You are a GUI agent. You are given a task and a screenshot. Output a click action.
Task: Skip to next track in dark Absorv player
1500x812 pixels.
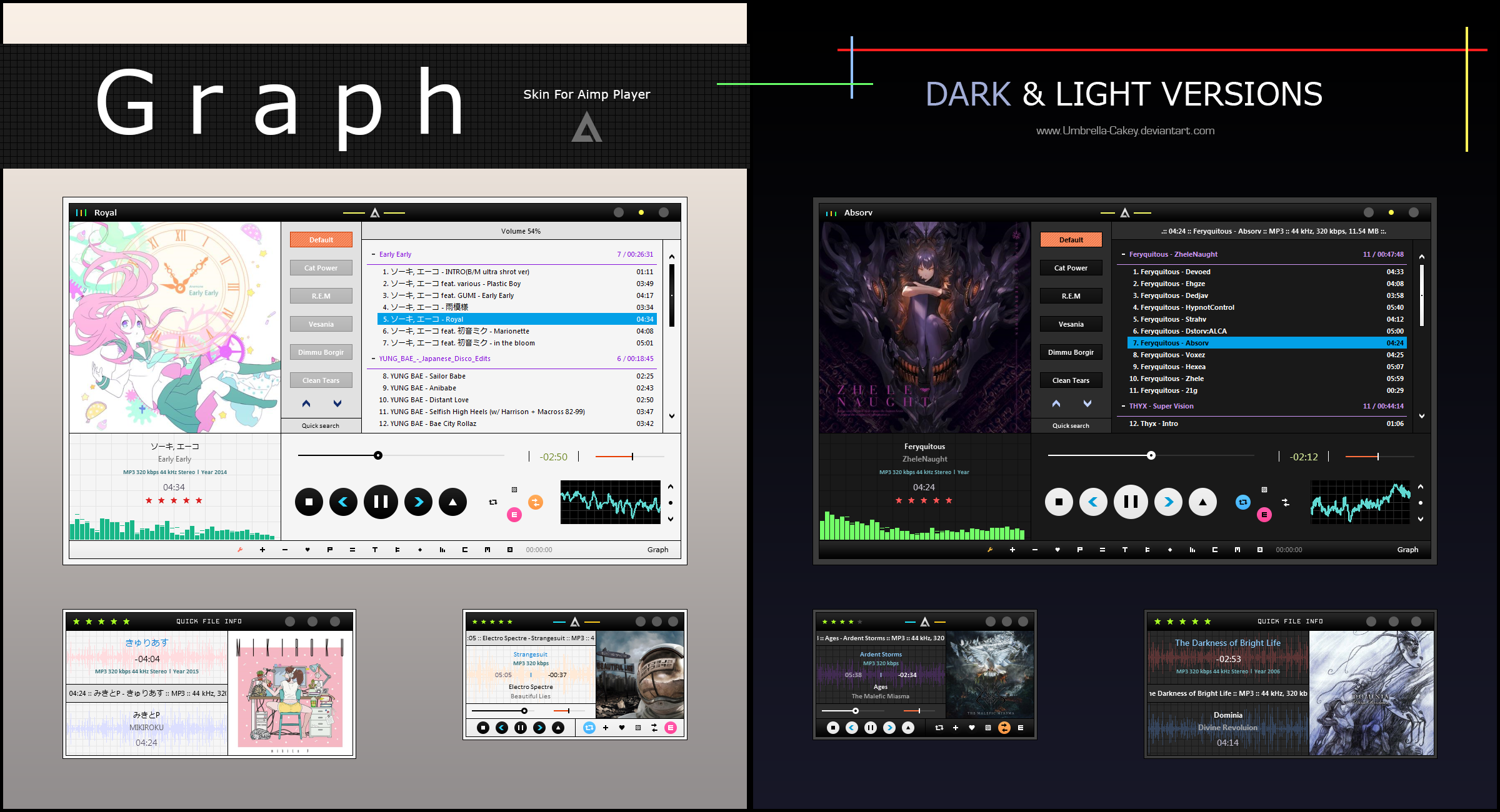pos(1168,502)
